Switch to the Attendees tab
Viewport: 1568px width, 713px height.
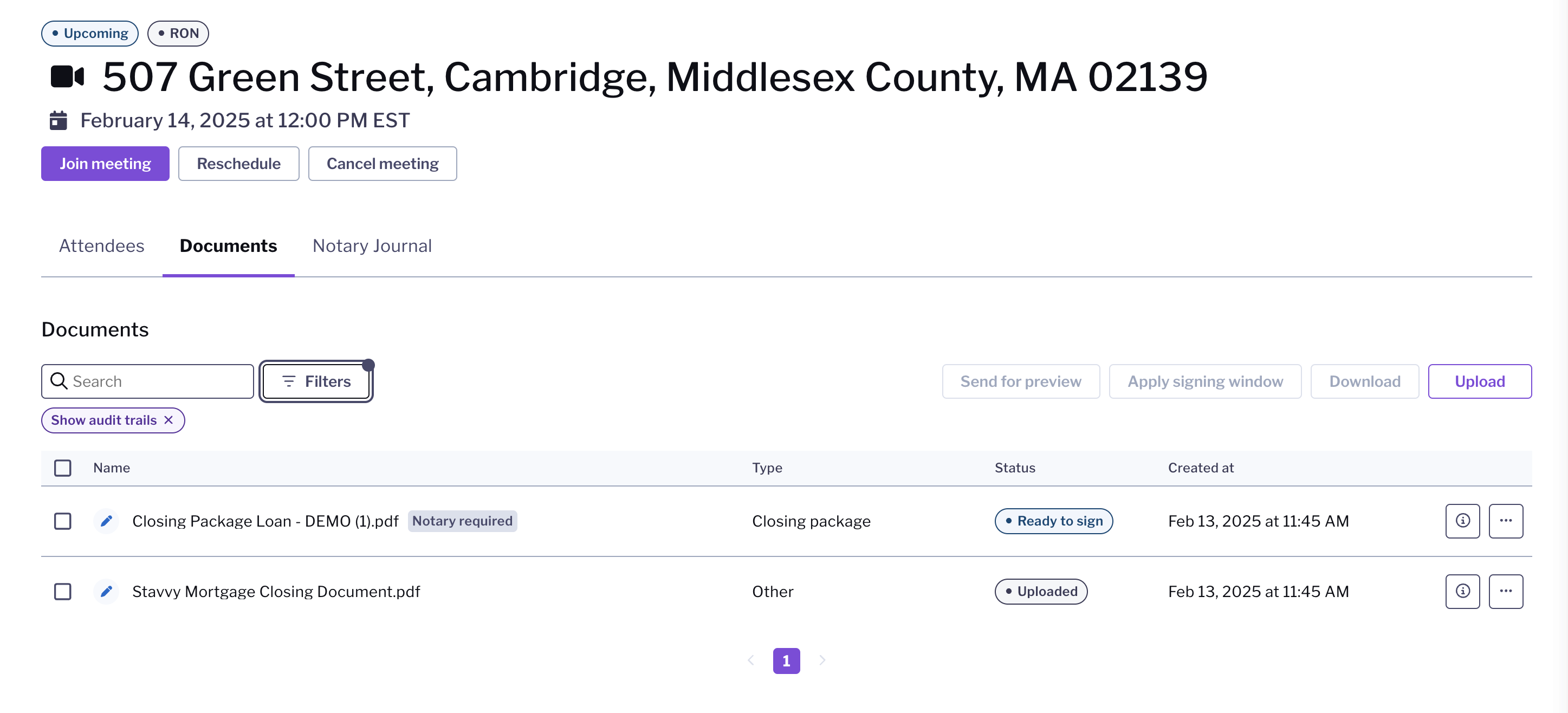pos(102,245)
